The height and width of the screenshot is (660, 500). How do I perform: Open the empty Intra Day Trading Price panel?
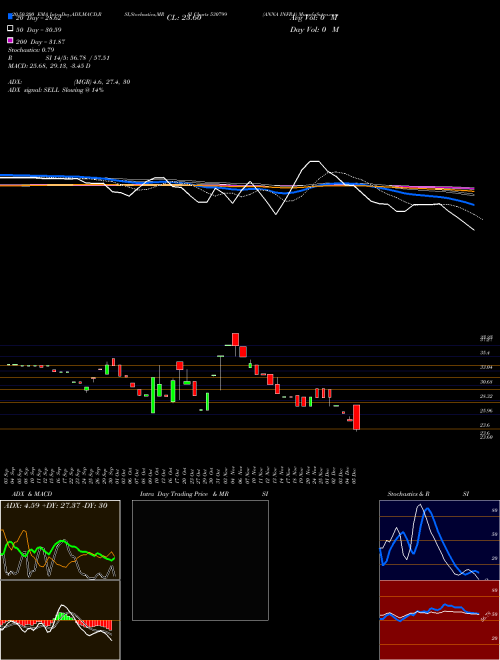coord(200,560)
